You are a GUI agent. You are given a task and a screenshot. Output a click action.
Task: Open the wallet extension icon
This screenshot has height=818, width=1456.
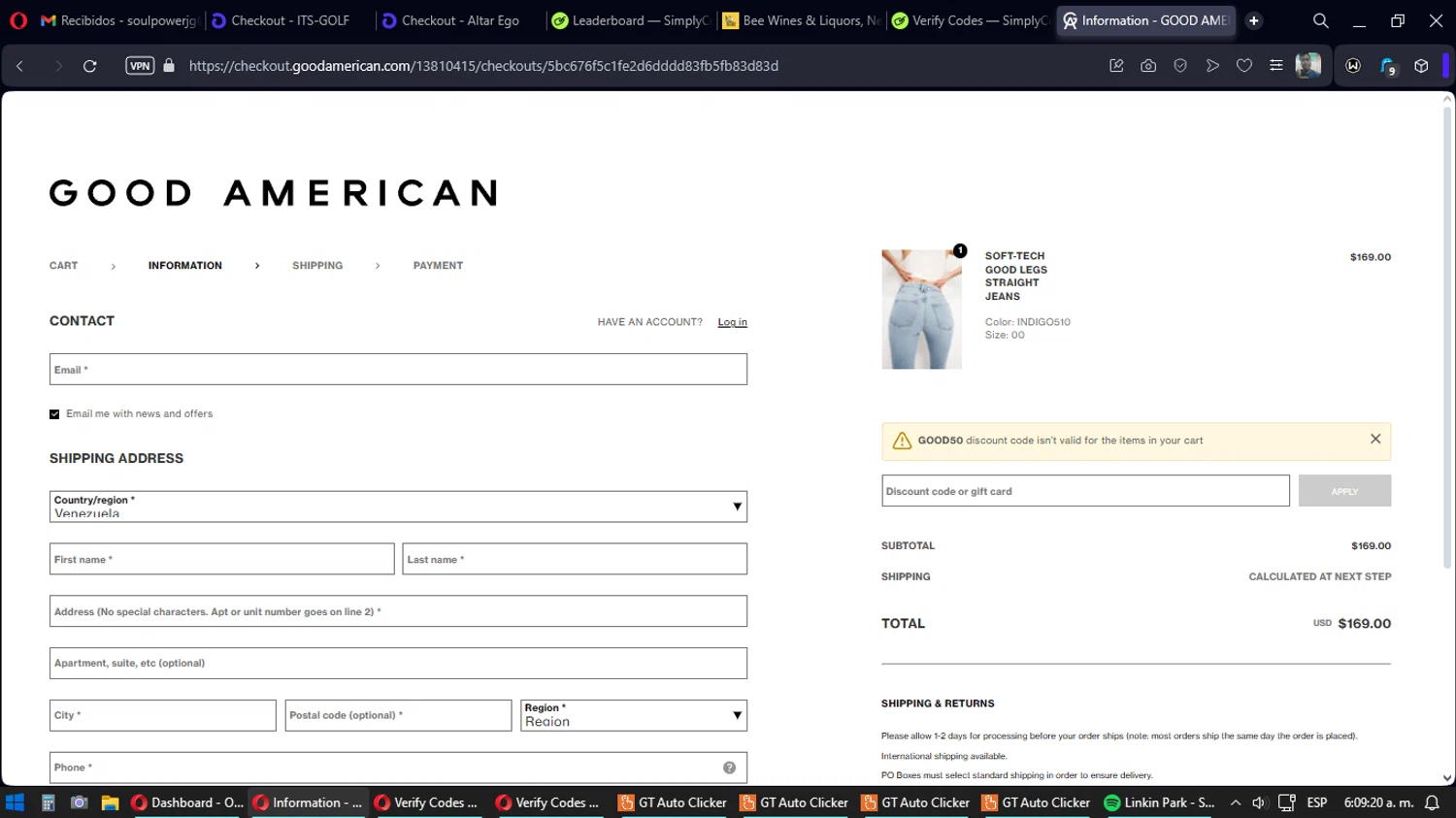[1353, 66]
